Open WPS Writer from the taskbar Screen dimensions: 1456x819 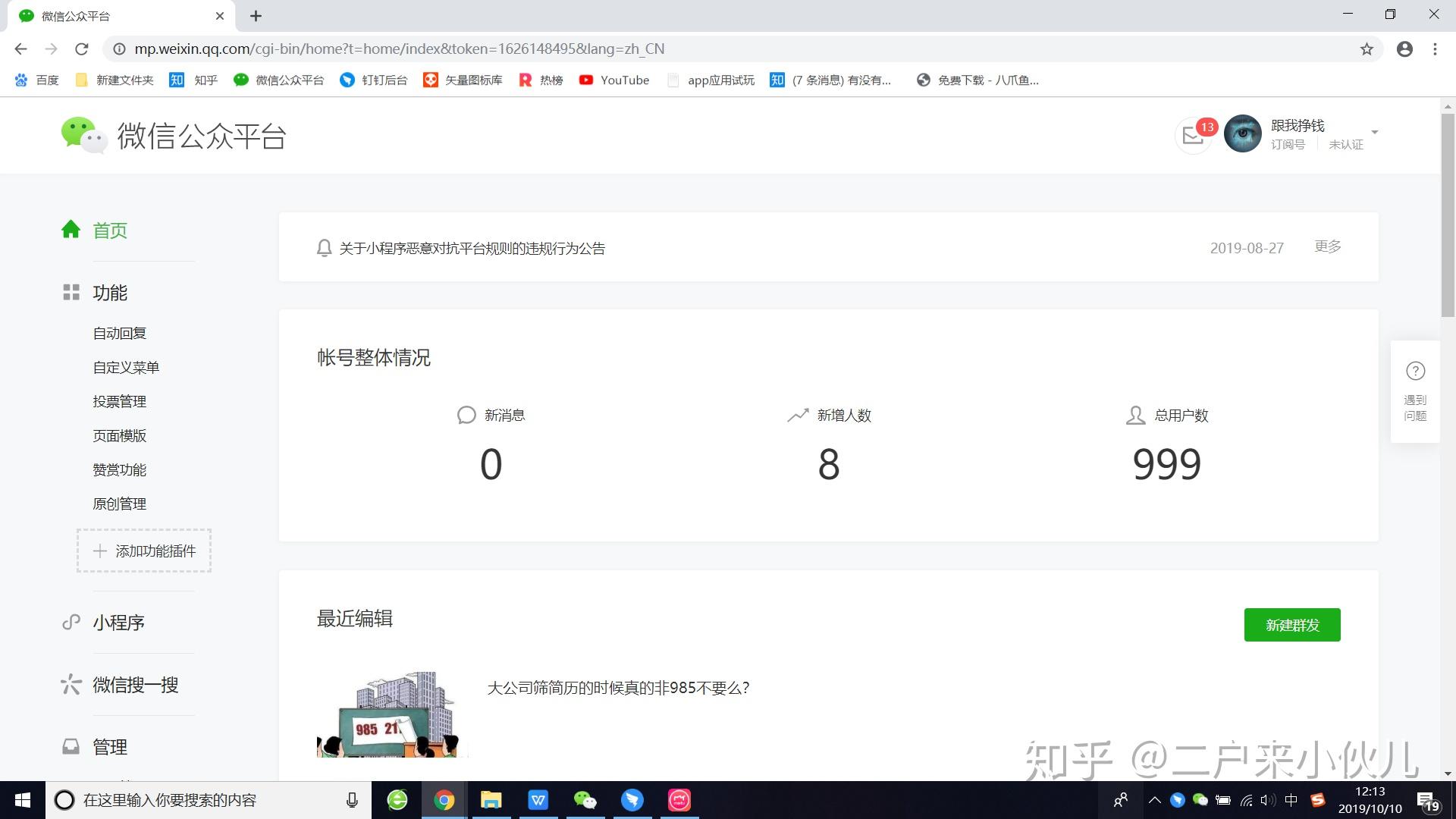pyautogui.click(x=538, y=800)
